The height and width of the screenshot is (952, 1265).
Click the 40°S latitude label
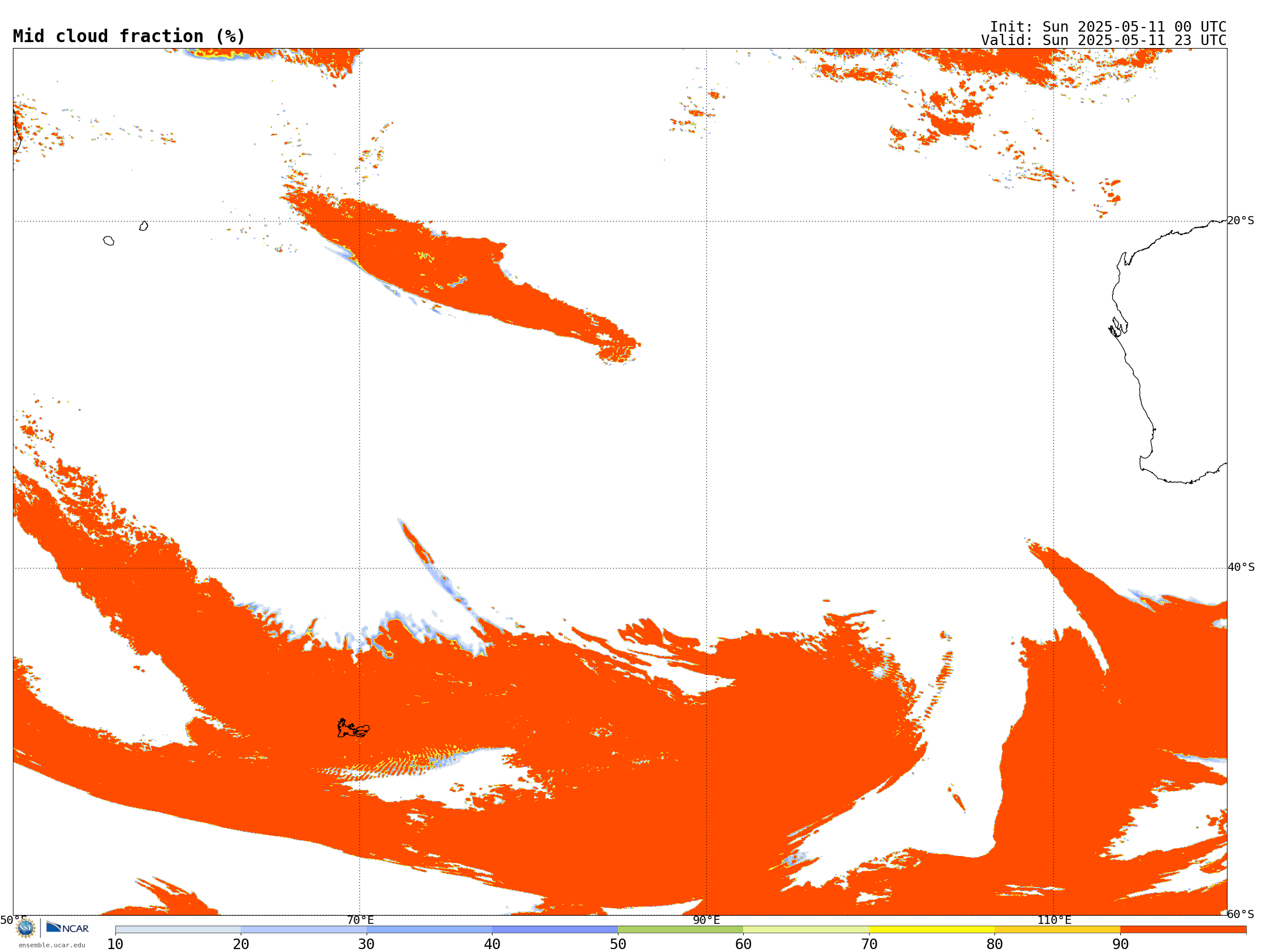tap(1240, 567)
